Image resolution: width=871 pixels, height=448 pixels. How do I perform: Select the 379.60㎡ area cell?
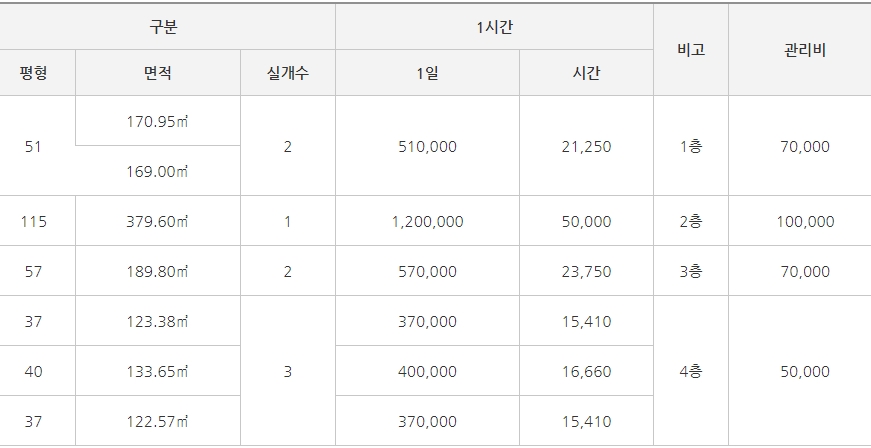158,221
